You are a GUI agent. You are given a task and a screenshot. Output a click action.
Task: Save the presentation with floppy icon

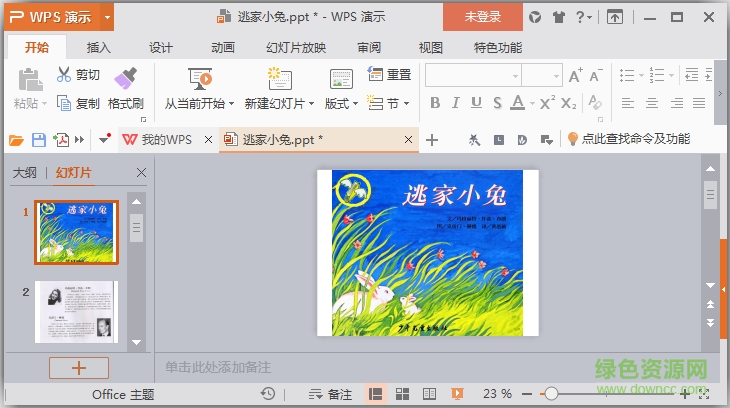click(39, 140)
